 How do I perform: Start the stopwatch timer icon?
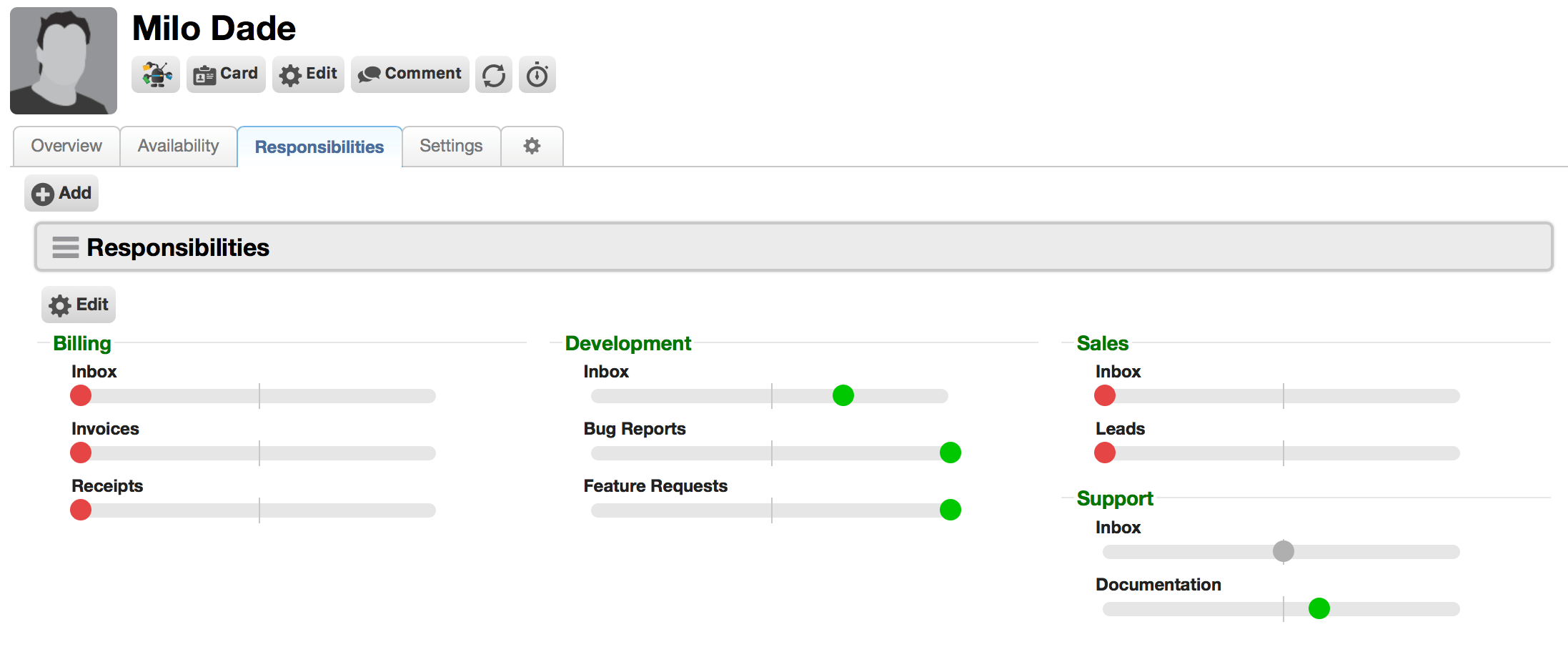pyautogui.click(x=537, y=74)
